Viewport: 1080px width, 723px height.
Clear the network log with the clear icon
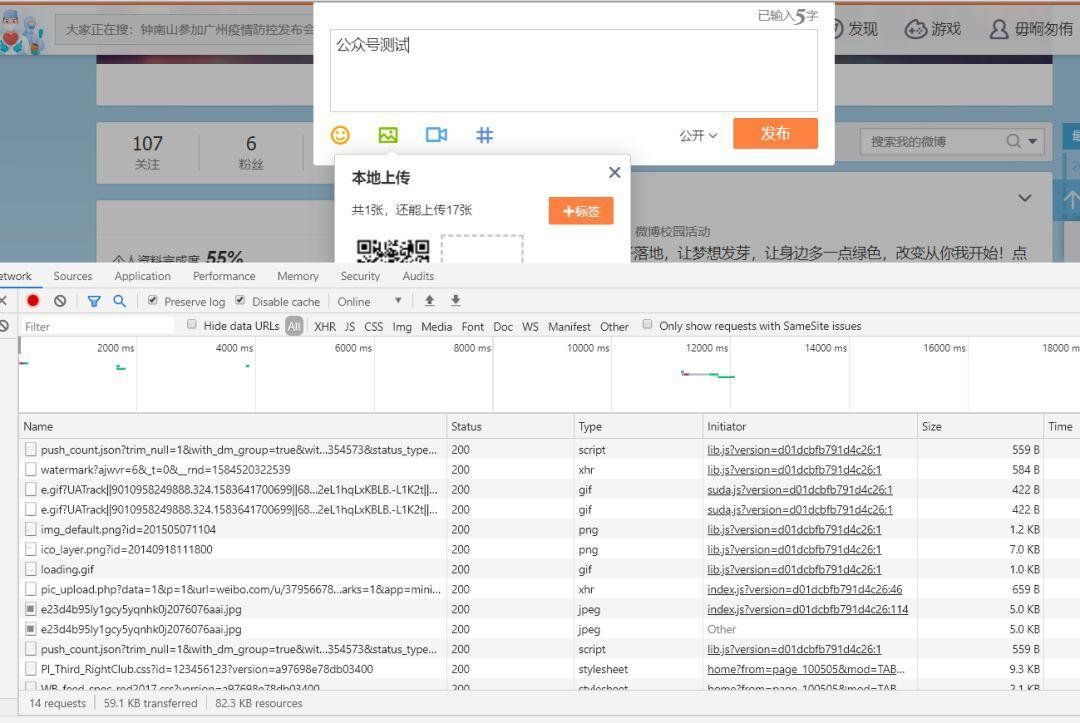point(60,301)
